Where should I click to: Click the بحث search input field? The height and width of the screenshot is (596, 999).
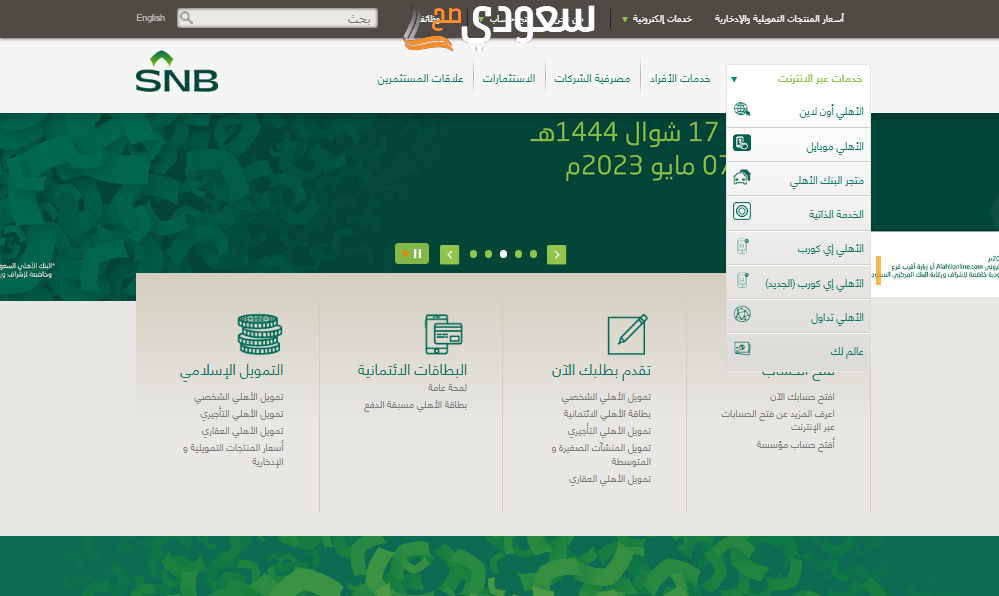click(277, 18)
